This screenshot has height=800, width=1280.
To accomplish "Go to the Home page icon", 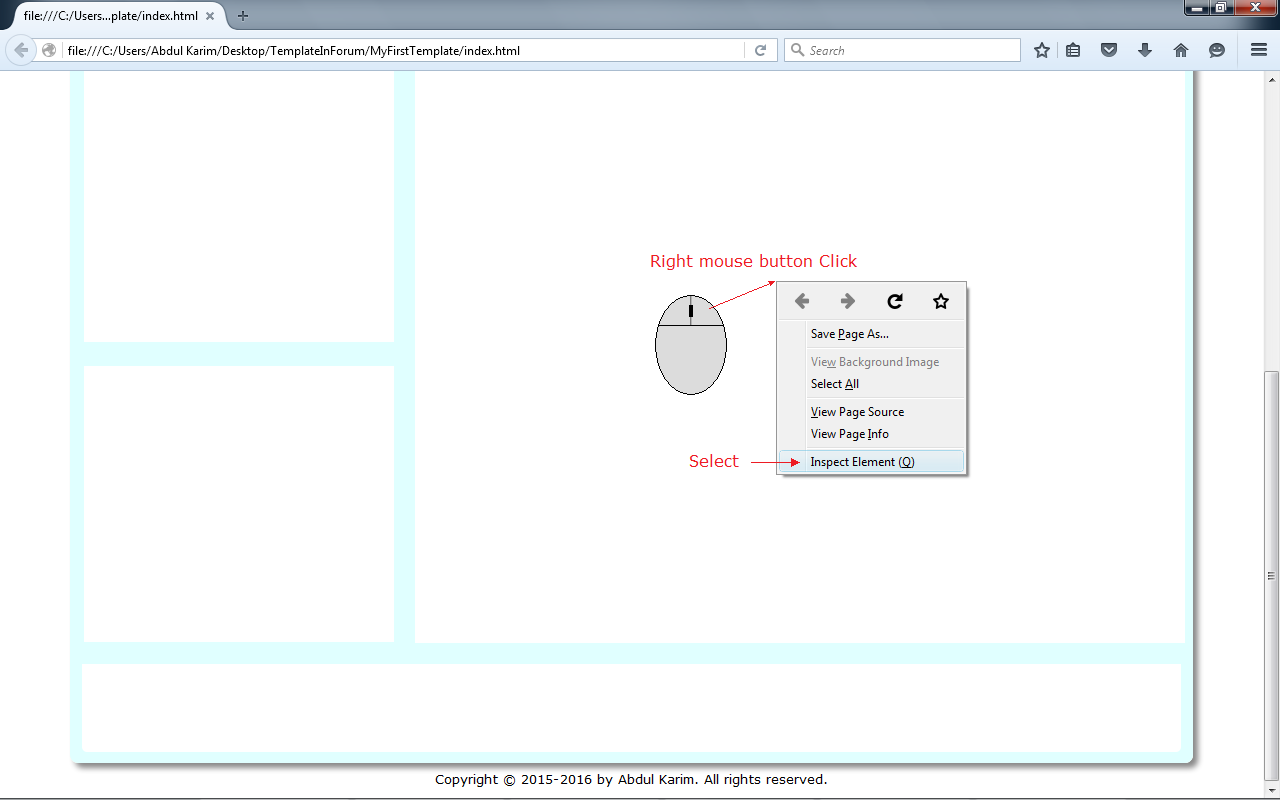I will 1181,50.
